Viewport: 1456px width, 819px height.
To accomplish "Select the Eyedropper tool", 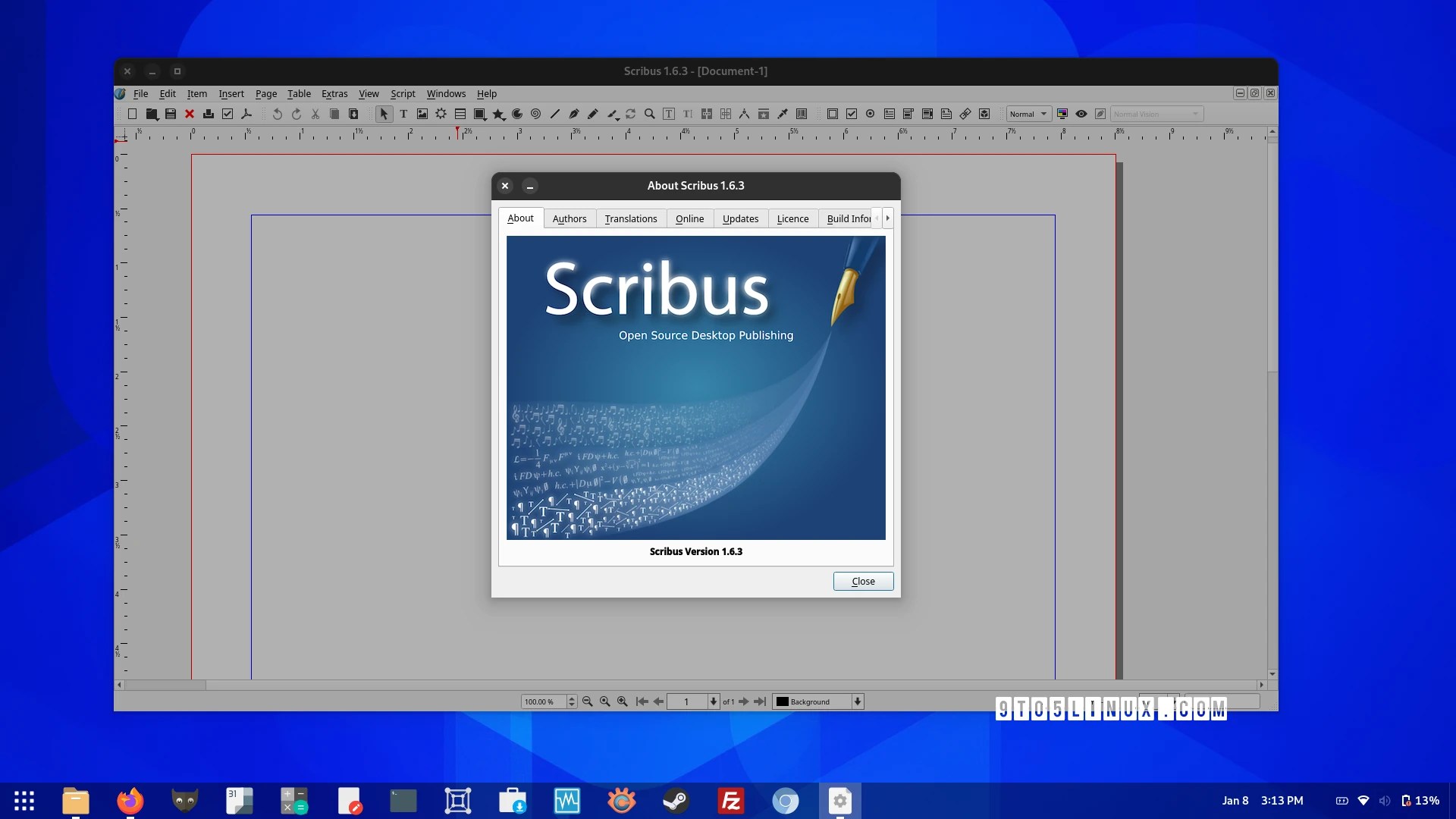I will pyautogui.click(x=783, y=114).
